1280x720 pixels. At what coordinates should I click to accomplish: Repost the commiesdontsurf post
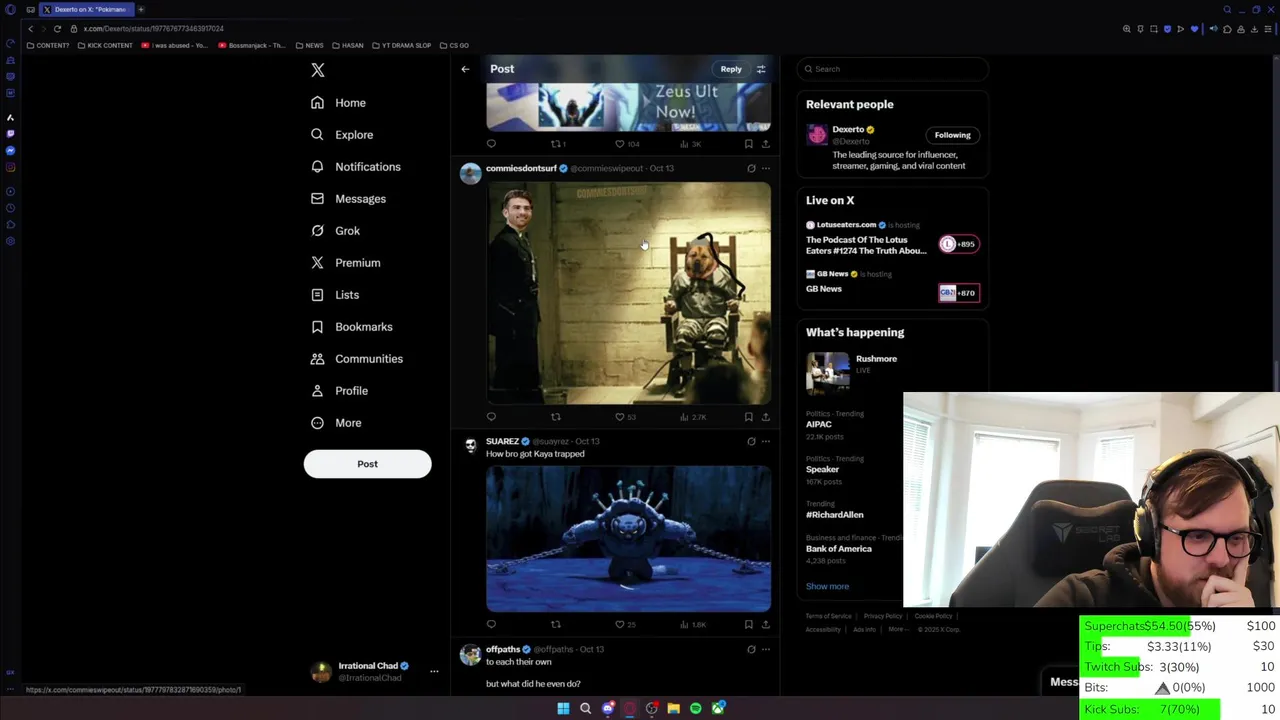click(556, 417)
